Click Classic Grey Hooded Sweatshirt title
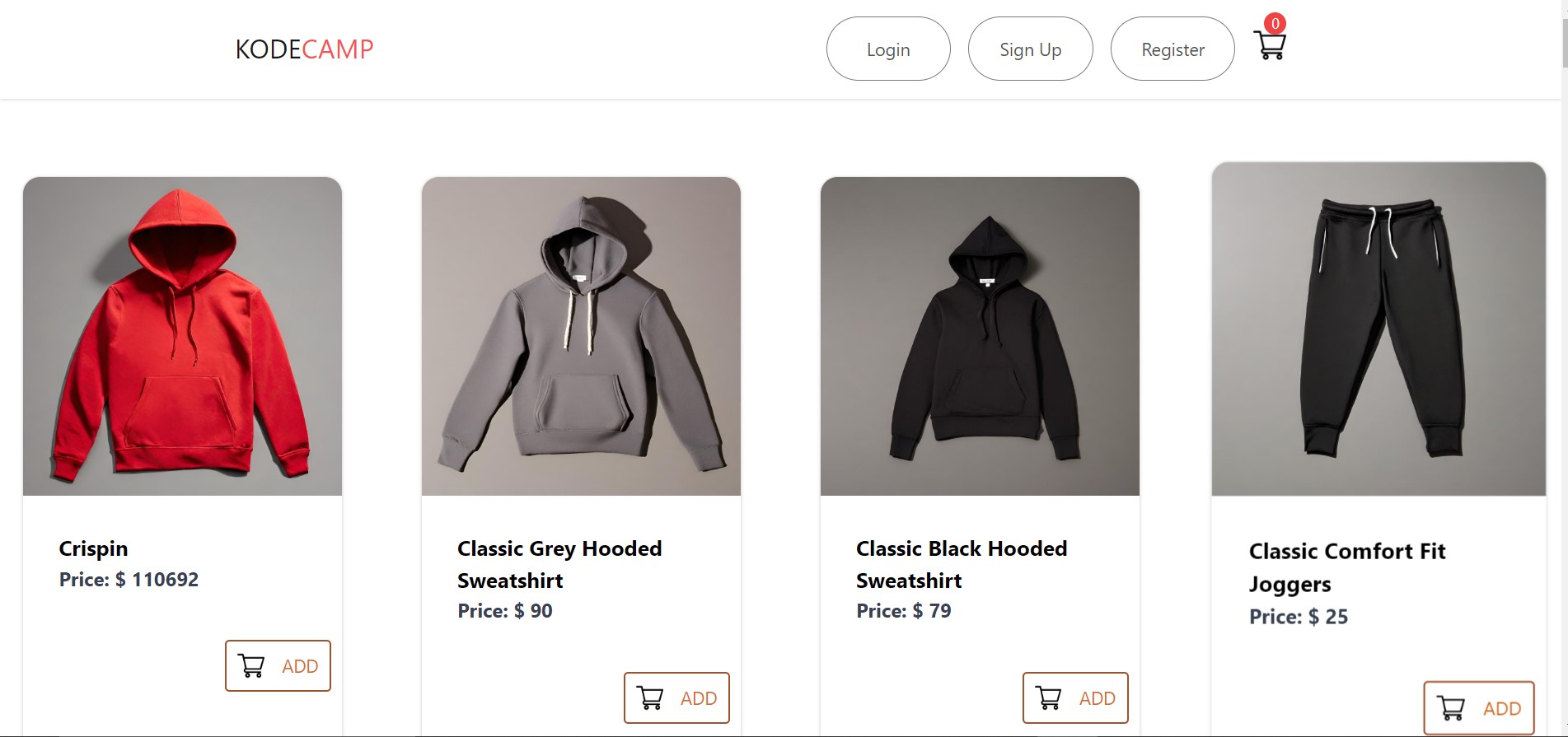This screenshot has width=1568, height=737. click(559, 564)
